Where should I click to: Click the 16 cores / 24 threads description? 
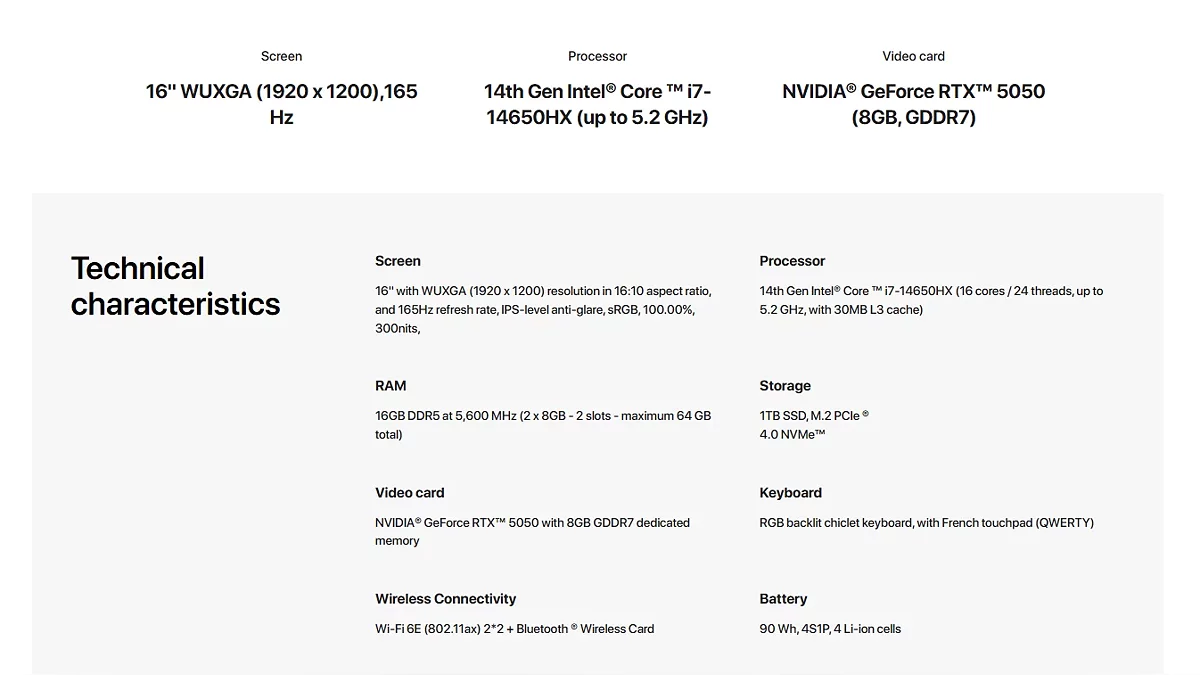(931, 300)
